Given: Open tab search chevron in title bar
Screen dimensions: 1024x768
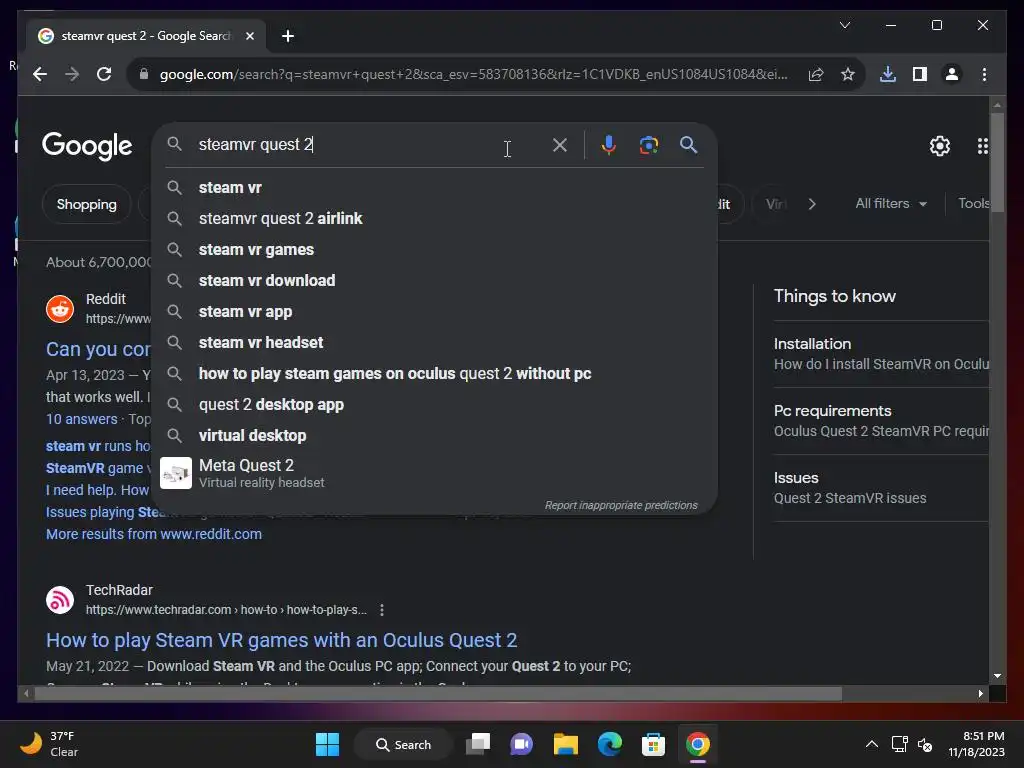Looking at the screenshot, I should point(844,25).
